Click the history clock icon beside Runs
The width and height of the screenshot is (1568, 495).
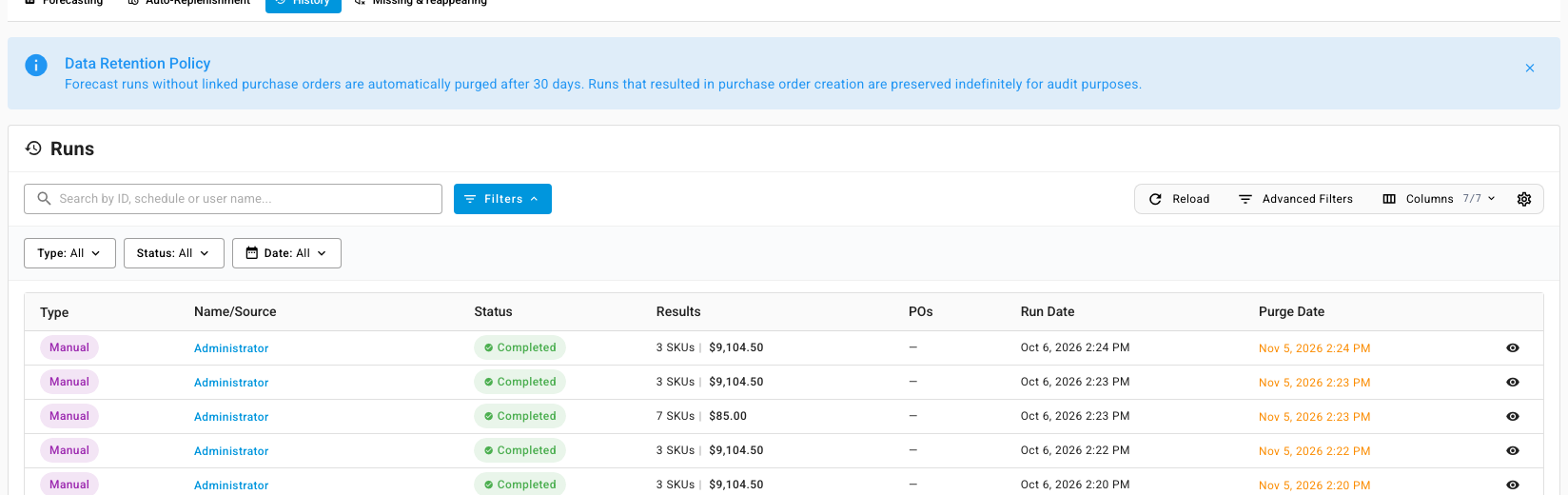coord(33,148)
